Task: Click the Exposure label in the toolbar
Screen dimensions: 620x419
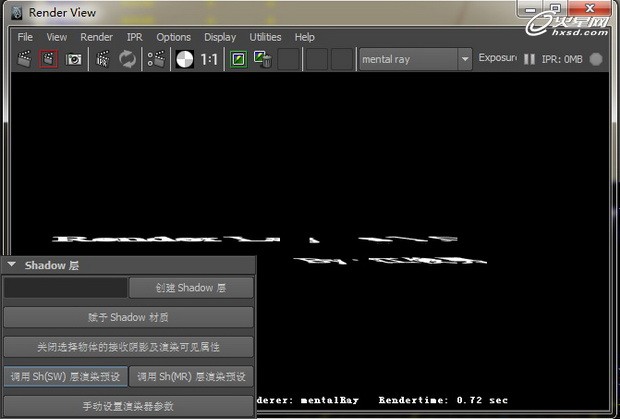Action: (497, 58)
